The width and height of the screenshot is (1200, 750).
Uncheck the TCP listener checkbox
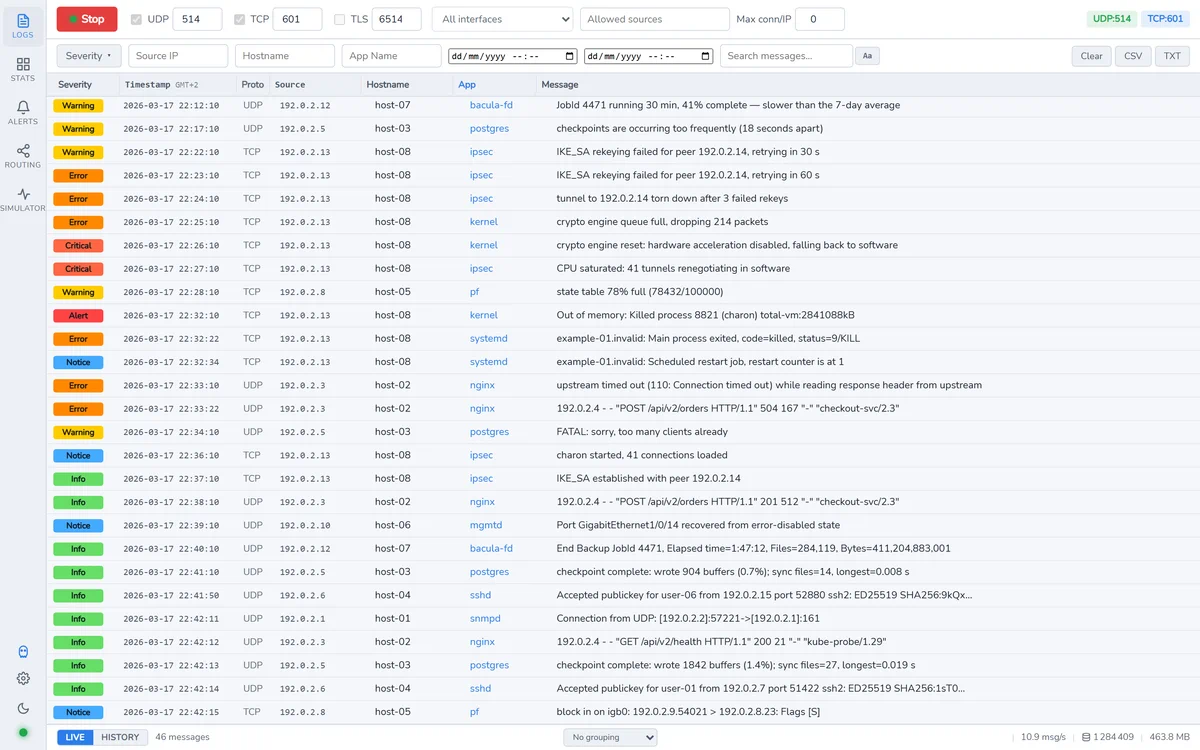pos(239,19)
